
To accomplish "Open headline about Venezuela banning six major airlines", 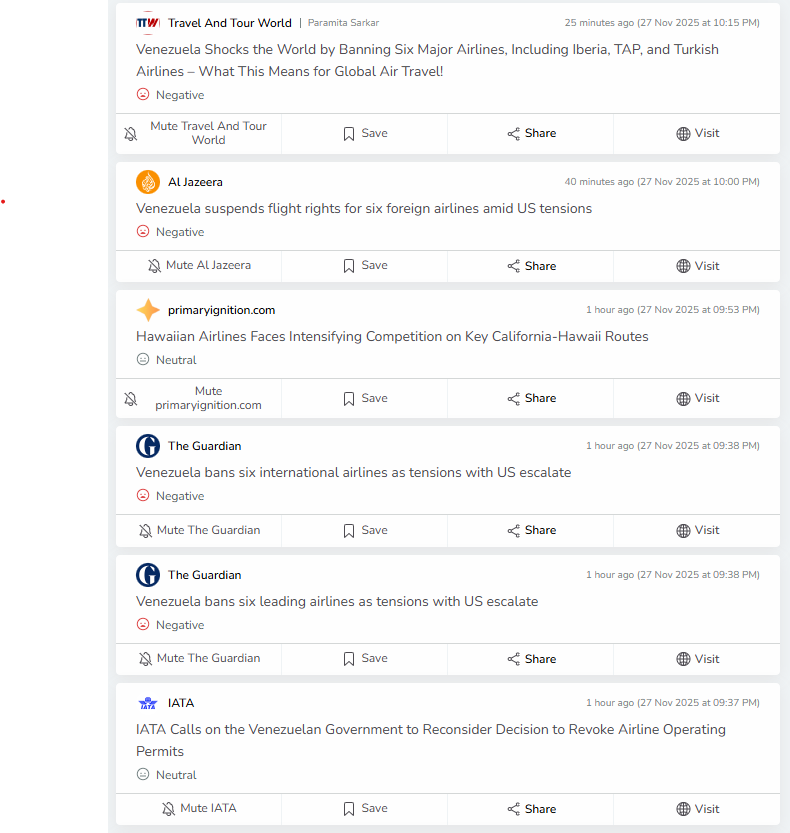I will pos(427,60).
